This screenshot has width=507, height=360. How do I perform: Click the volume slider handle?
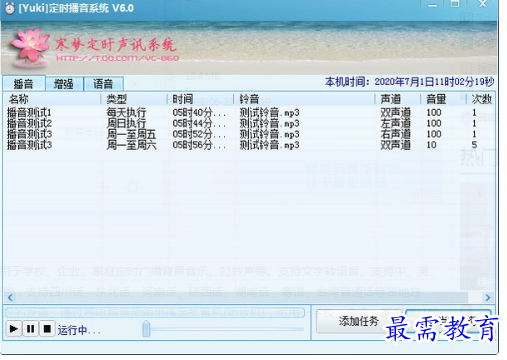(146, 329)
